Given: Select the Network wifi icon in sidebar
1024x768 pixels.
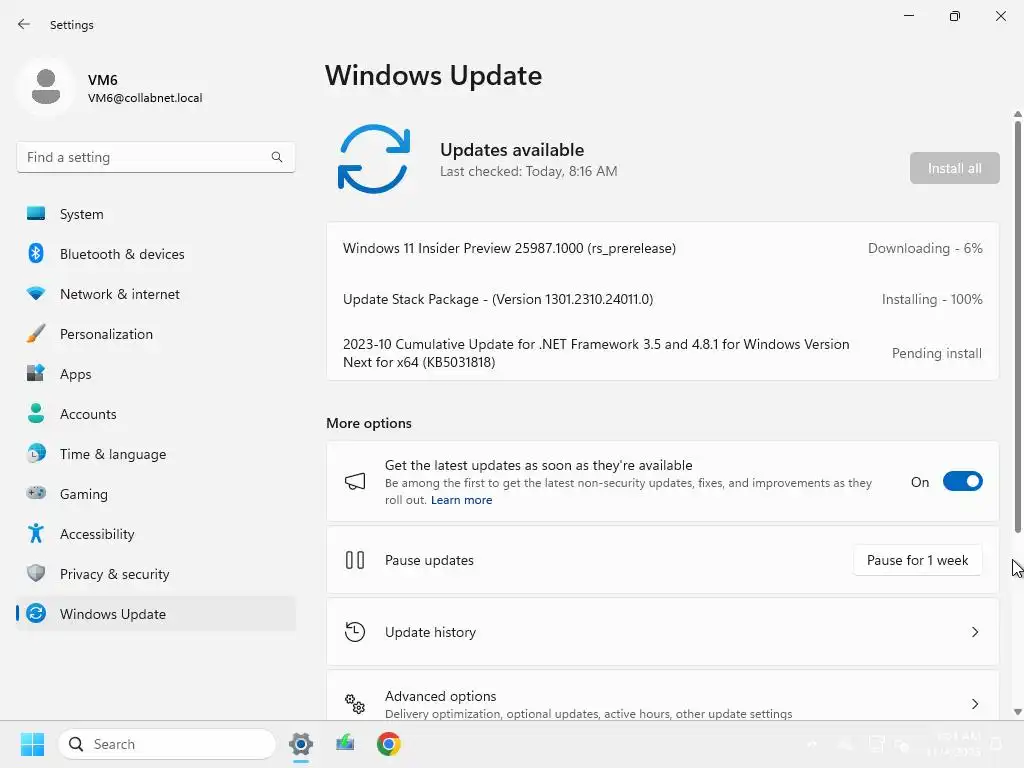Looking at the screenshot, I should [x=36, y=294].
